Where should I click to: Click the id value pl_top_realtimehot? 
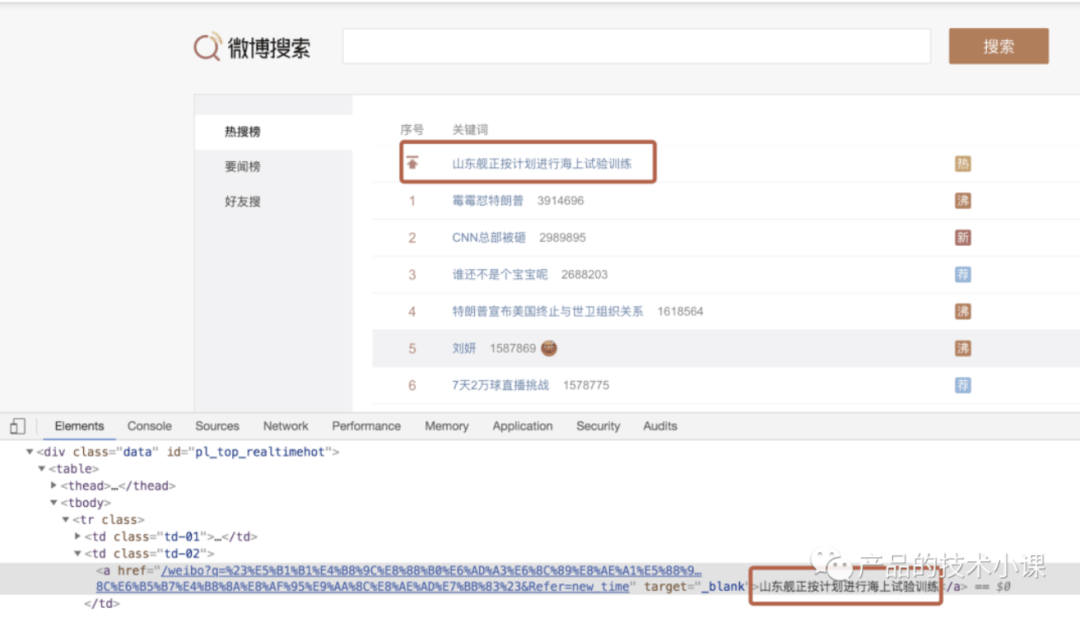260,452
